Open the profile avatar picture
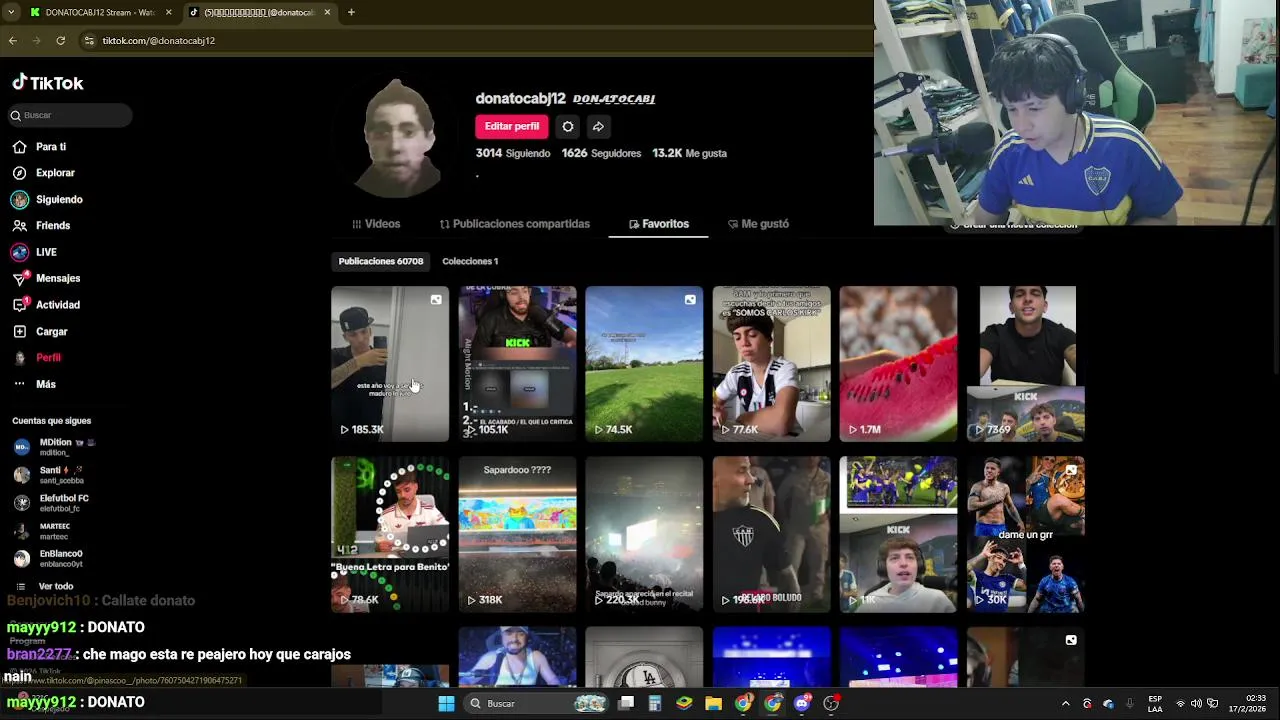This screenshot has width=1280, height=720. tap(399, 138)
